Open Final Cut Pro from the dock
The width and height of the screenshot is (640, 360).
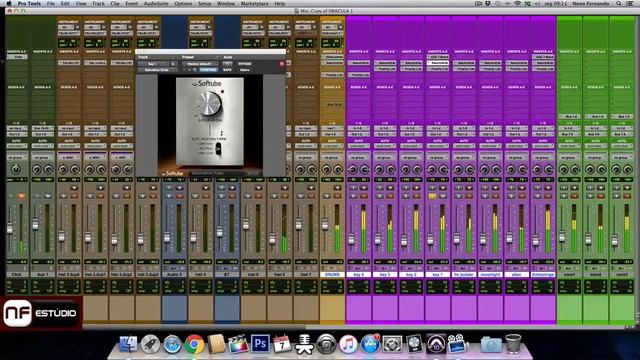[x=238, y=344]
